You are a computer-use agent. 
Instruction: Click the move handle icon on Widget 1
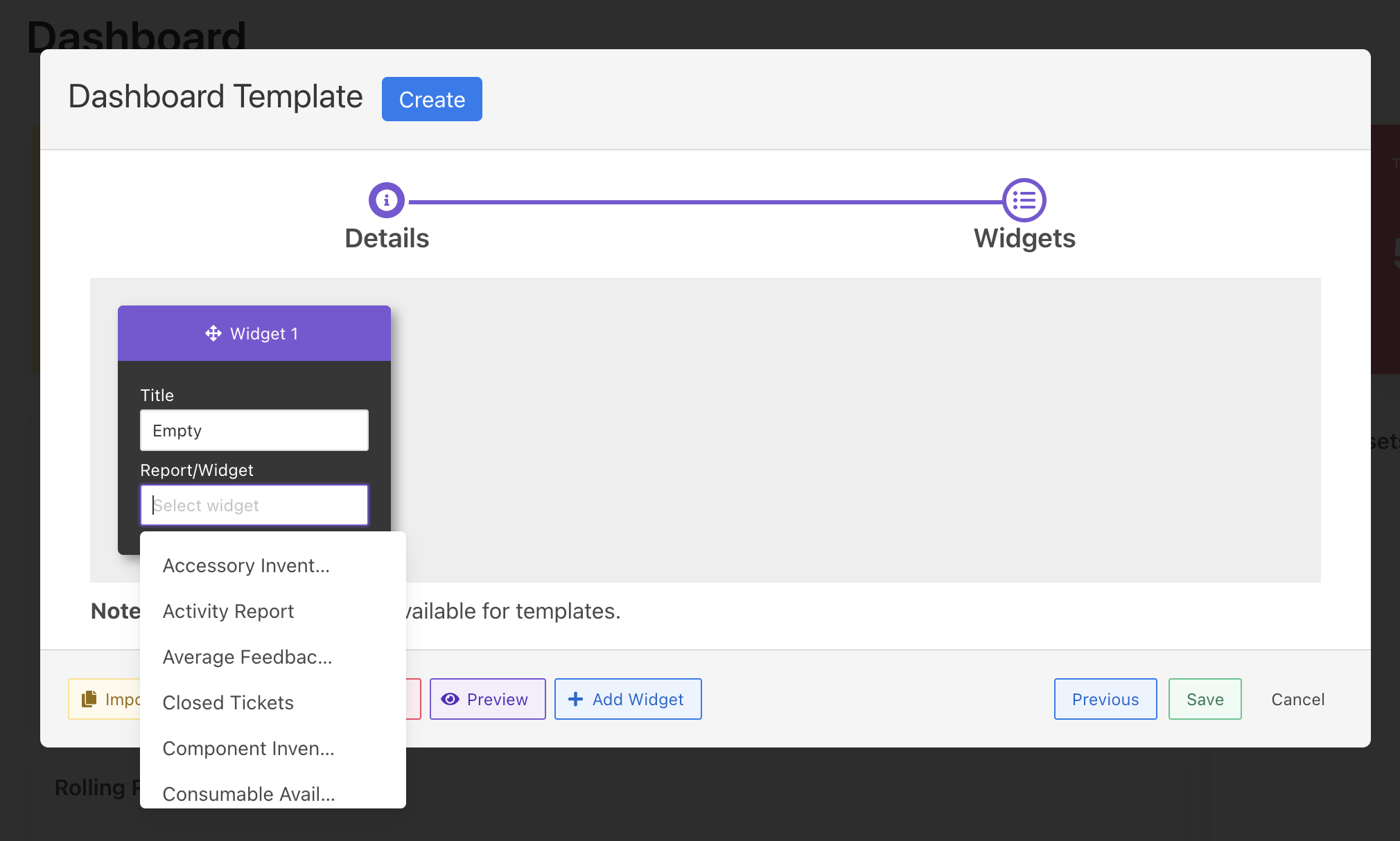pos(213,334)
